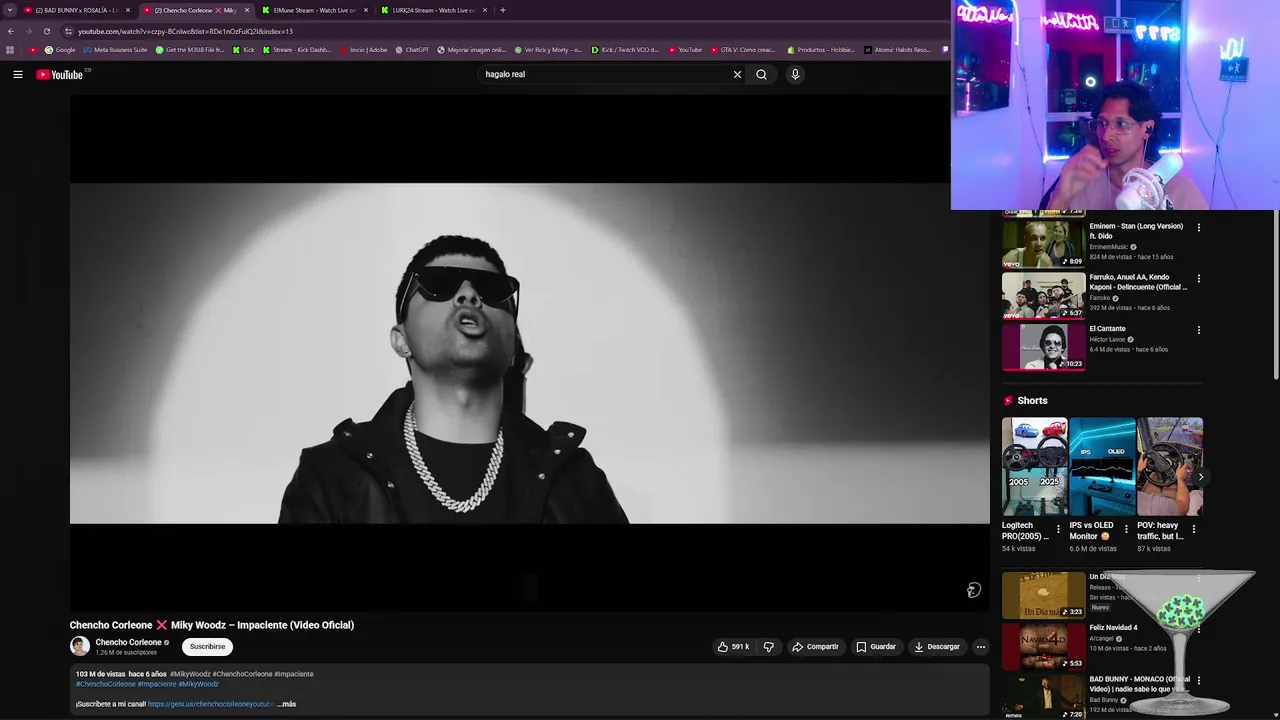Image resolution: width=1280 pixels, height=720 pixels.
Task: Open Farruko Delincuente video thumbnail
Action: click(1043, 295)
